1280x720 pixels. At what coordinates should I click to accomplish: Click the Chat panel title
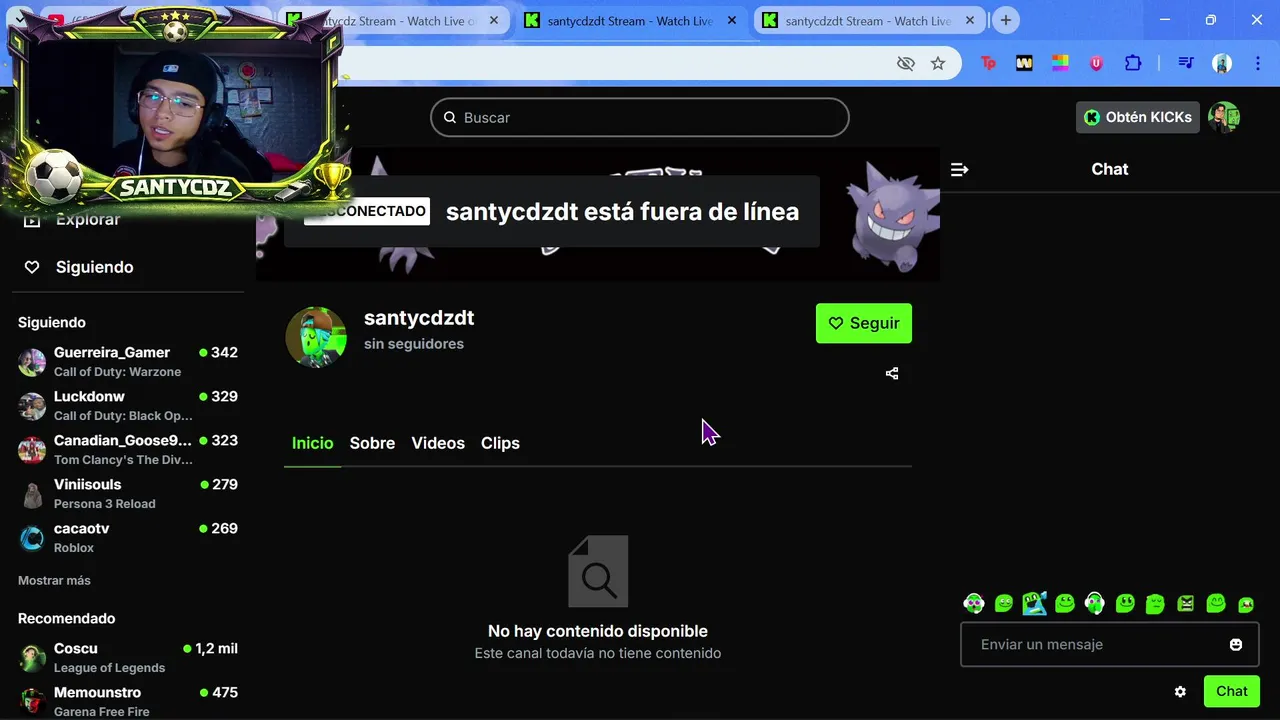pyautogui.click(x=1110, y=169)
